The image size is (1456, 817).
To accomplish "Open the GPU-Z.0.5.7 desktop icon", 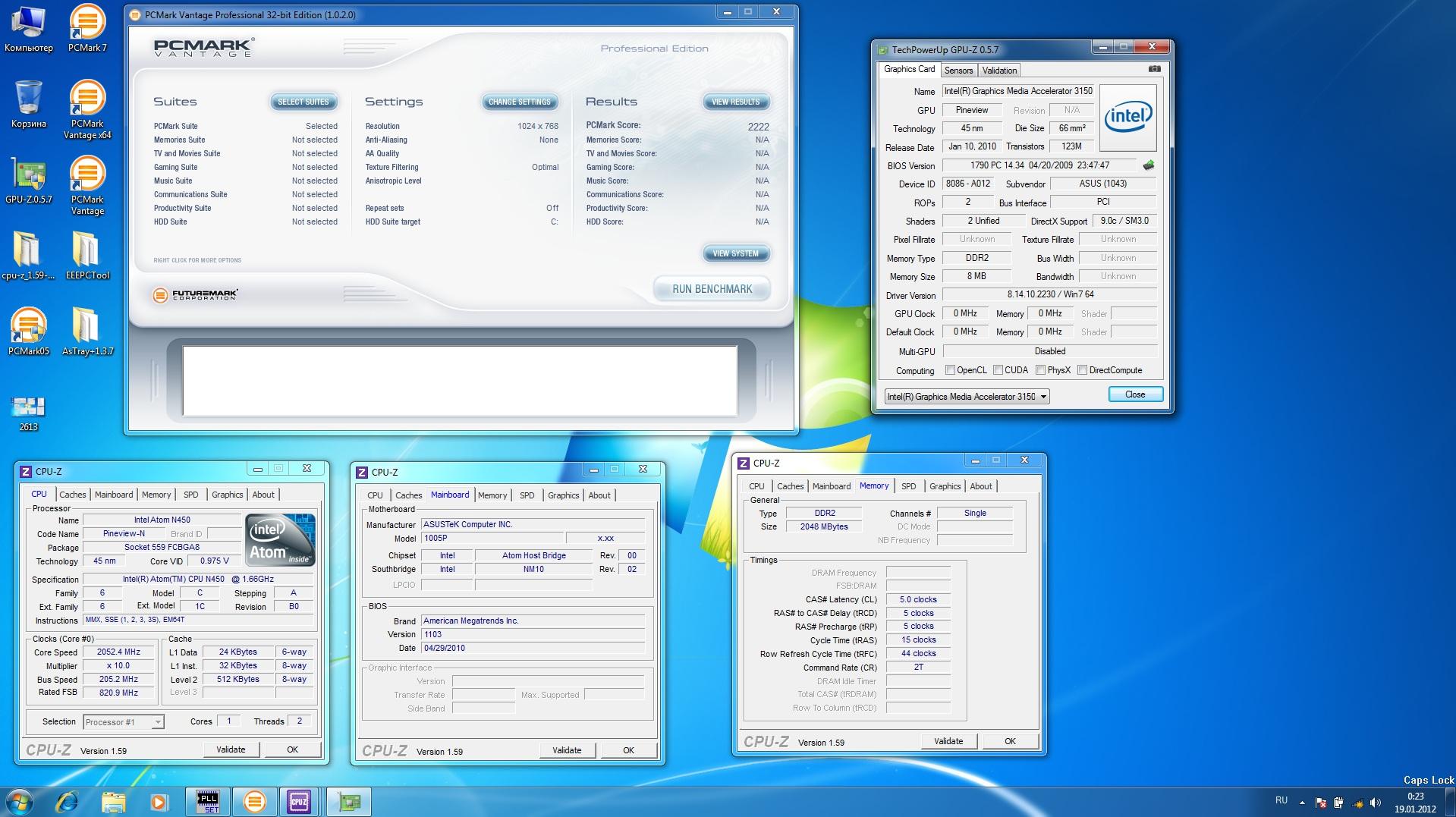I will click(x=28, y=181).
